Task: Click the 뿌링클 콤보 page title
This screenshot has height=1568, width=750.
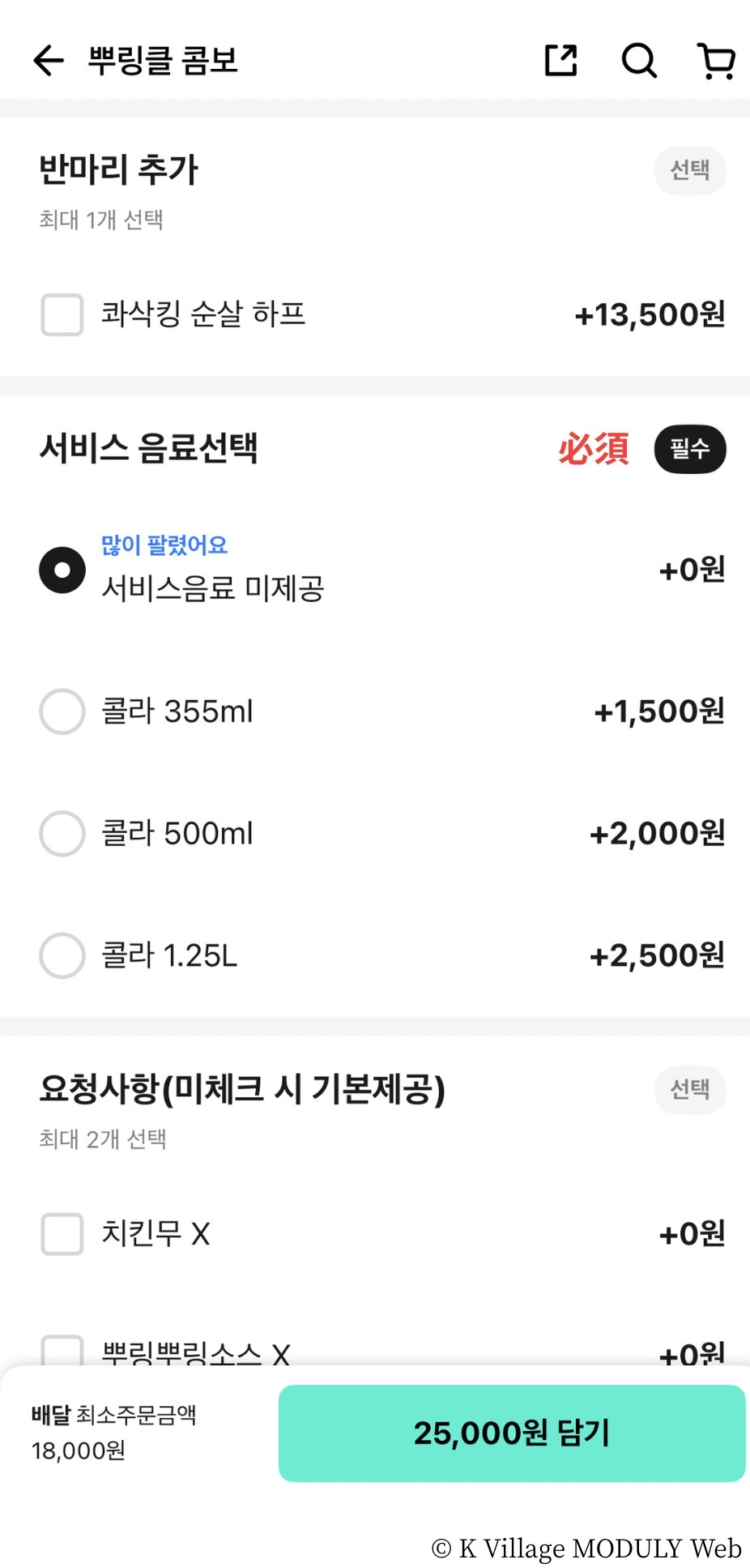Action: (x=163, y=61)
